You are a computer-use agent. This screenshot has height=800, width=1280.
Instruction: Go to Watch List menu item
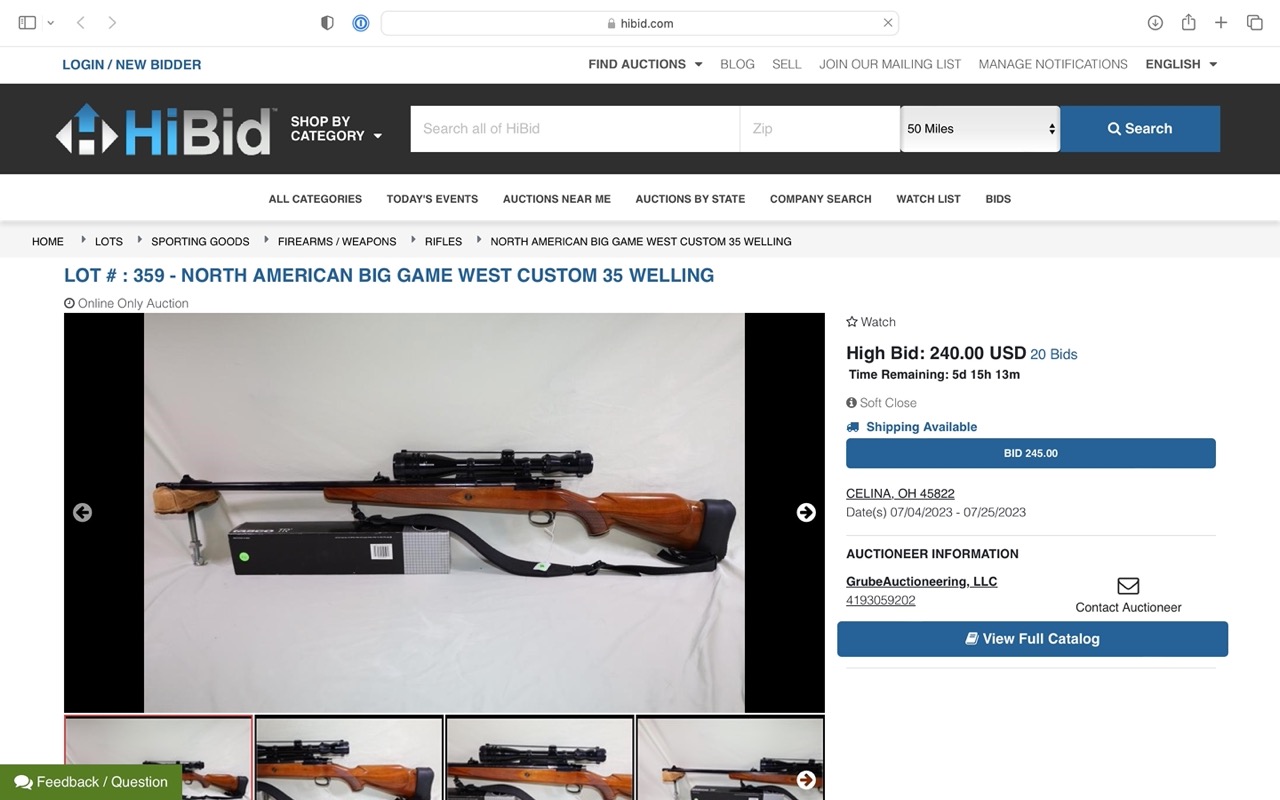(928, 199)
